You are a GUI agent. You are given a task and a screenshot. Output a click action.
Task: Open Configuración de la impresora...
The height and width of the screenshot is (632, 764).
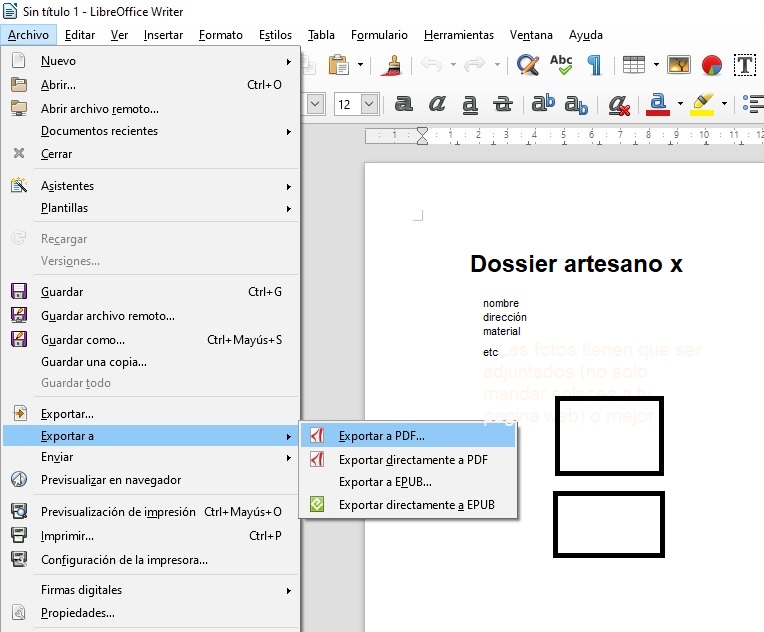click(x=151, y=560)
